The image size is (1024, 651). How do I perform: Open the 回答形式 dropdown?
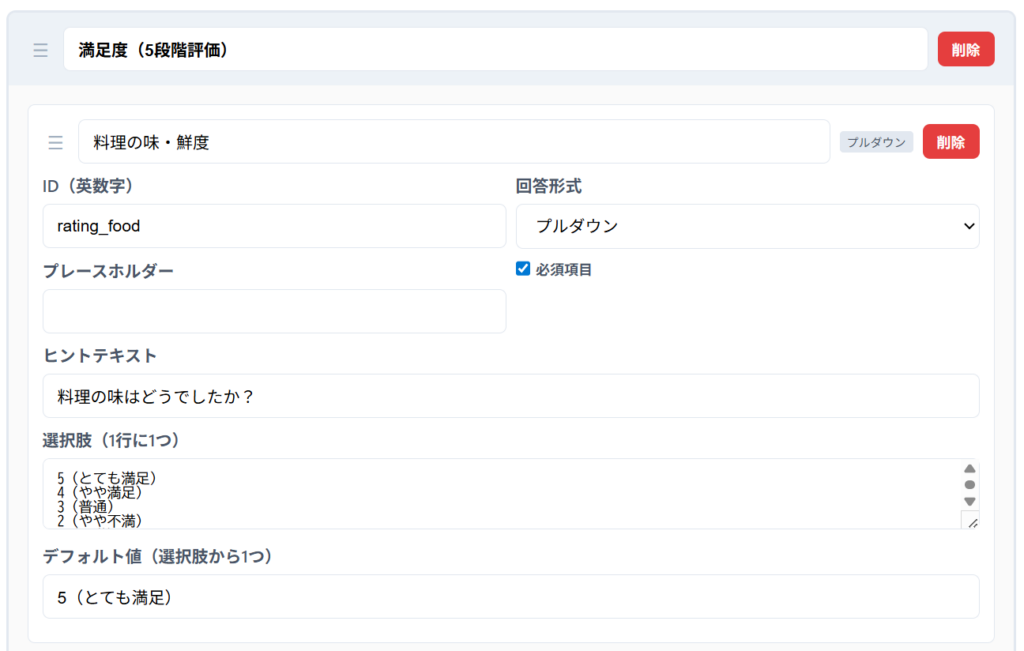(747, 226)
